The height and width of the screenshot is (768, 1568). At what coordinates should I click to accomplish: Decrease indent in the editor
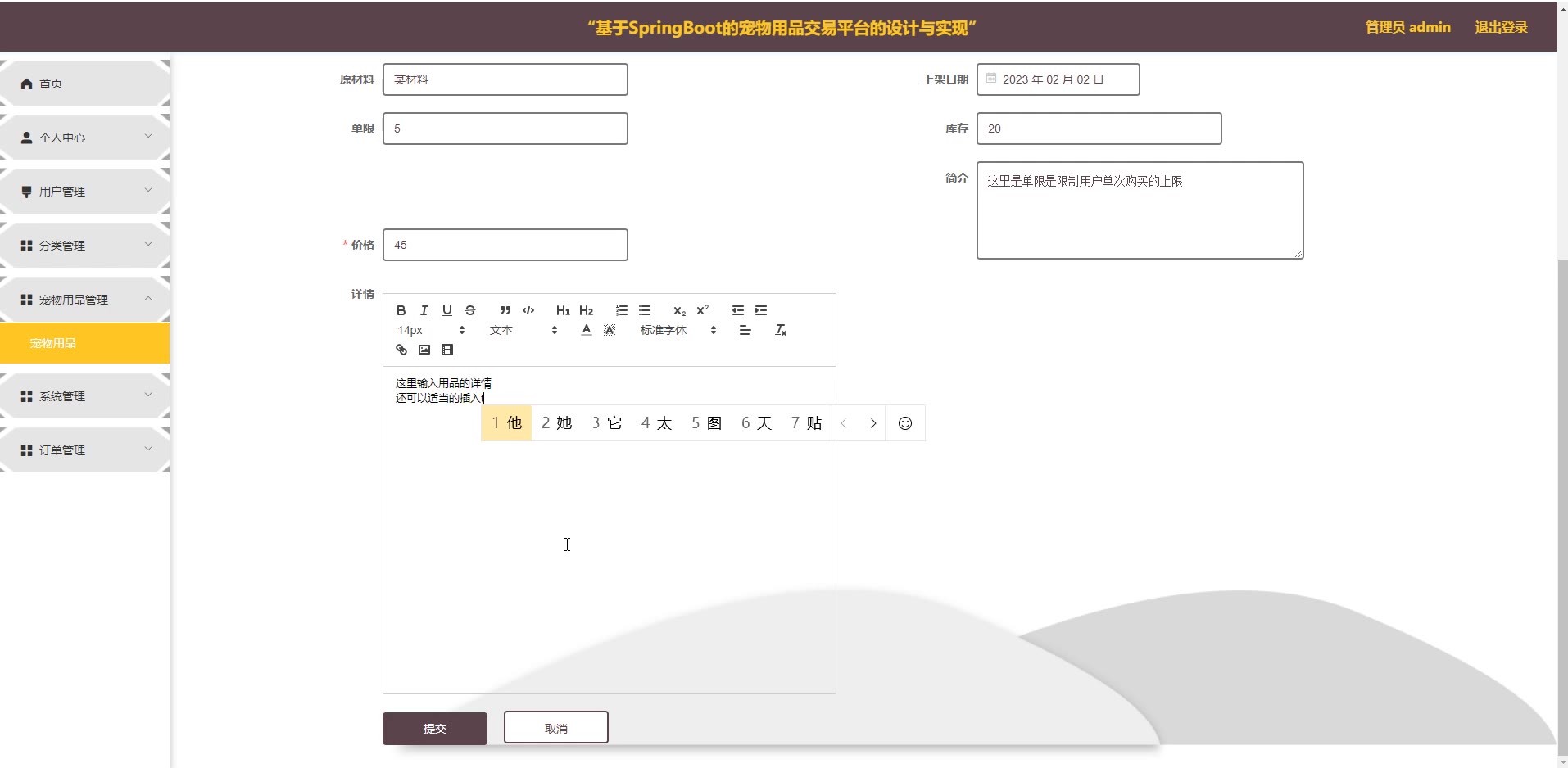click(x=738, y=310)
